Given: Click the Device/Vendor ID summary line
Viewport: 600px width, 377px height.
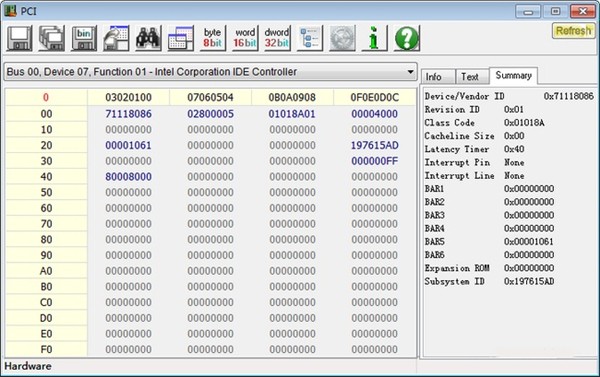Looking at the screenshot, I should point(509,96).
